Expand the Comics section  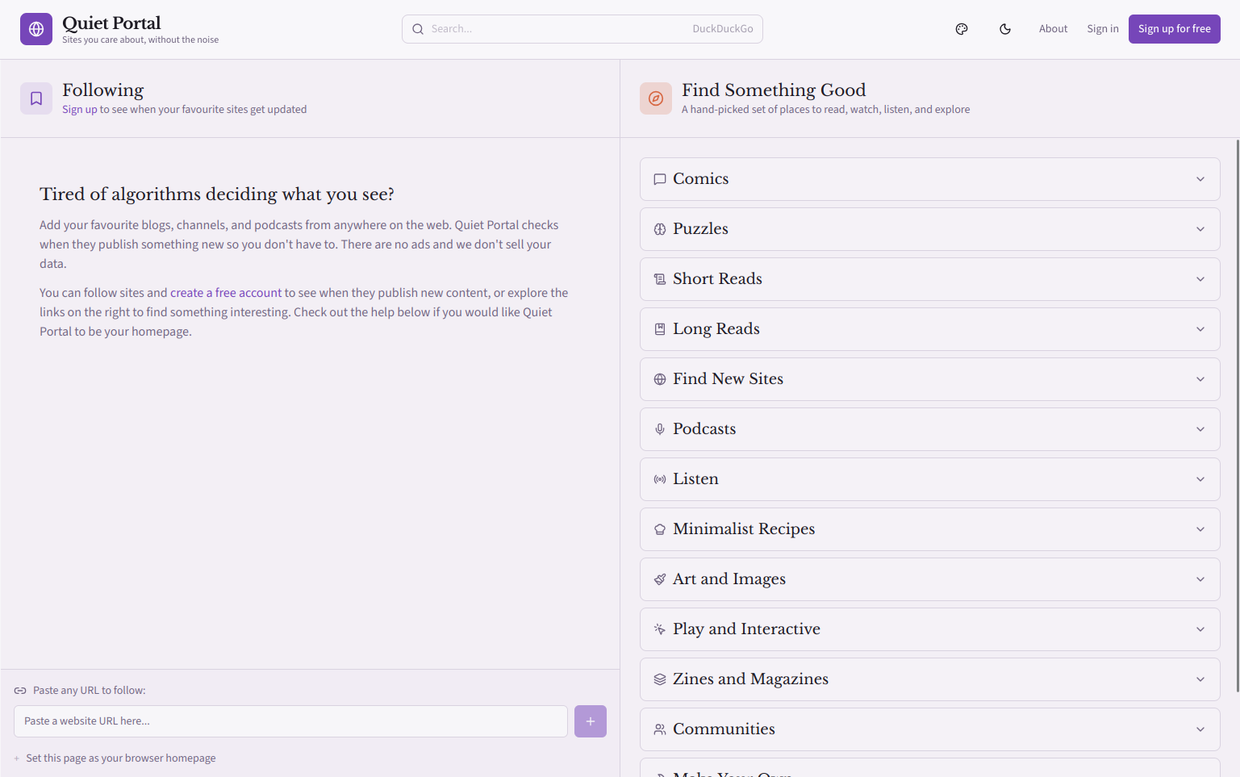pyautogui.click(x=929, y=179)
